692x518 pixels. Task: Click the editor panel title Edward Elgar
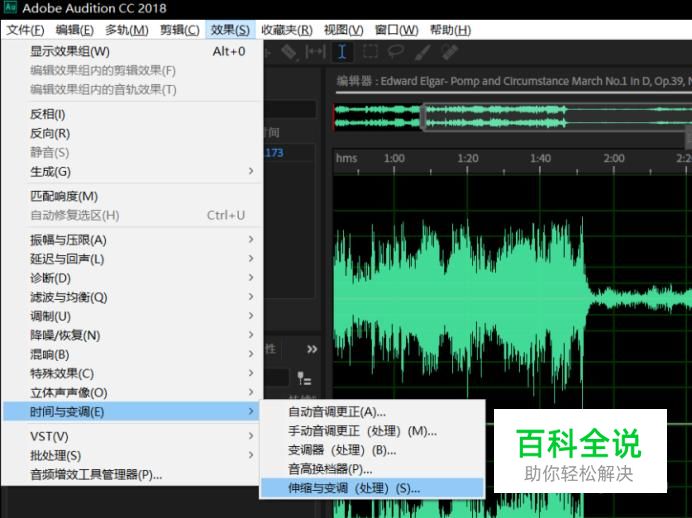tap(513, 81)
